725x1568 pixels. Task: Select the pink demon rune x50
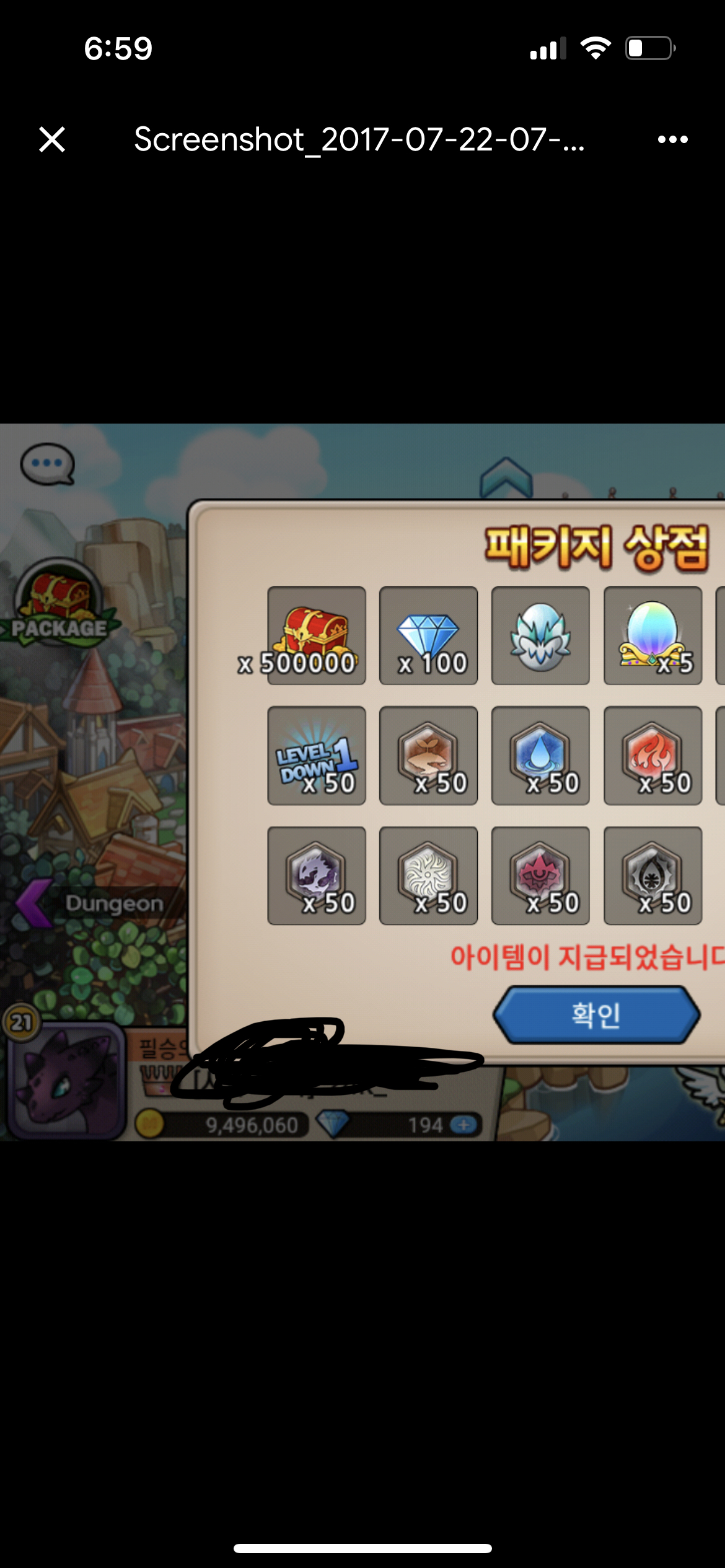coord(540,876)
